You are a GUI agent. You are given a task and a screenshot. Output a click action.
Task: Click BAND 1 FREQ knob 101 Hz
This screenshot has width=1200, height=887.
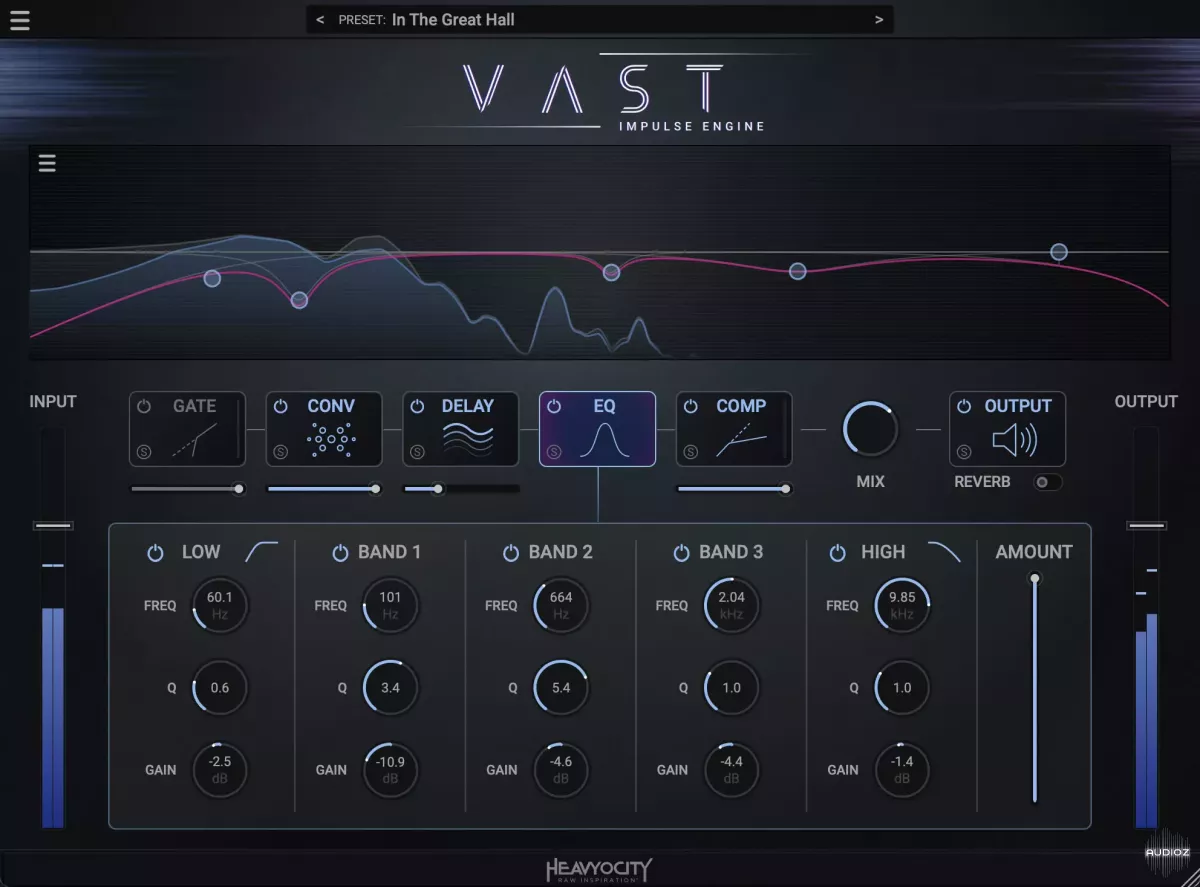click(x=390, y=605)
